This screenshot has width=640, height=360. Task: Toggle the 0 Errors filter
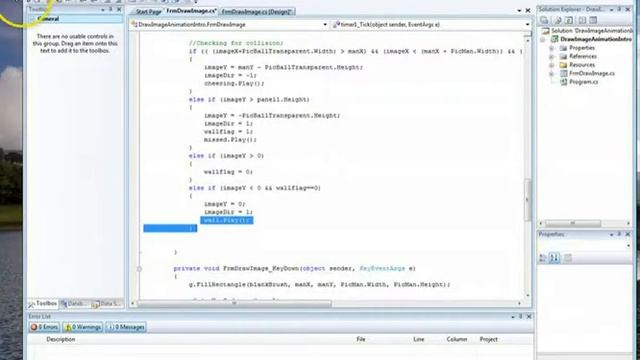[44, 327]
